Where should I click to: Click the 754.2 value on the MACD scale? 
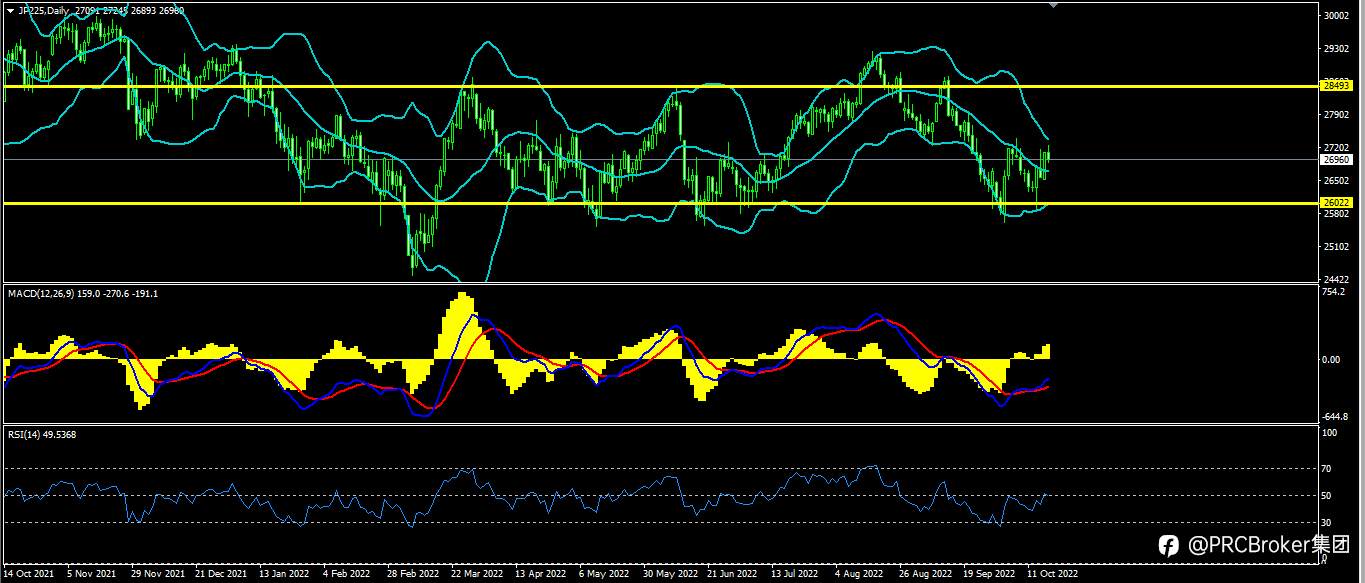[x=1334, y=293]
